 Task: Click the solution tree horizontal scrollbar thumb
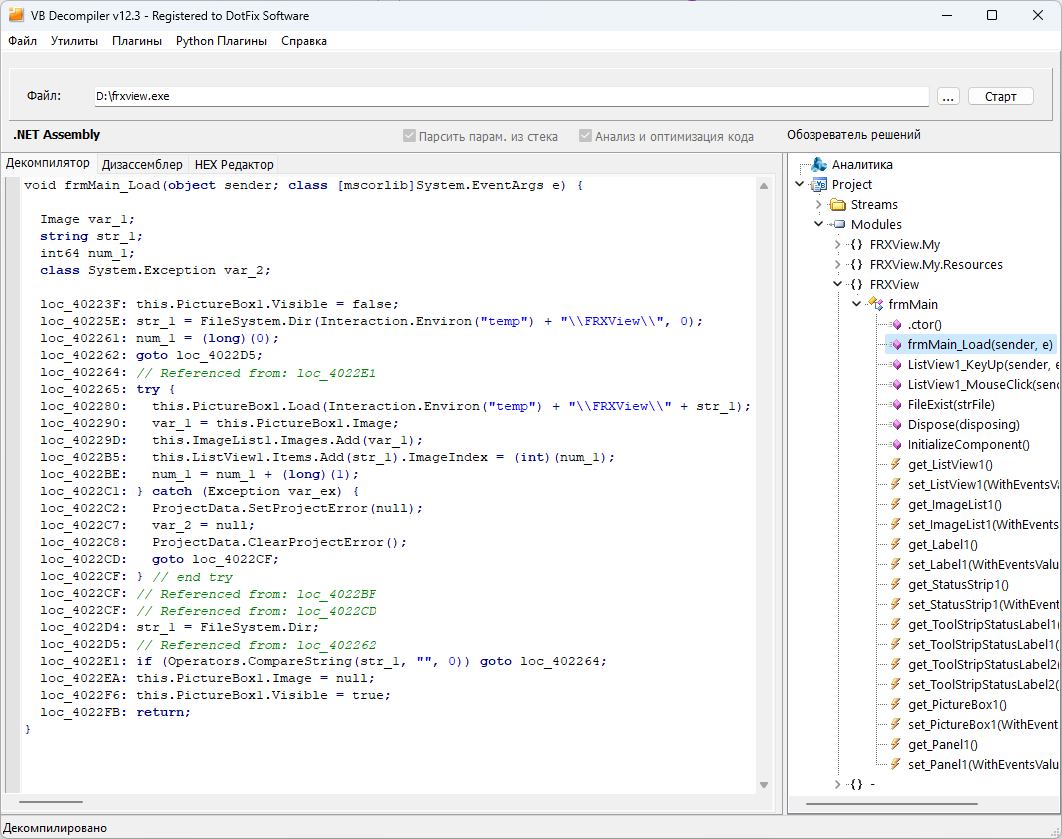(x=892, y=804)
